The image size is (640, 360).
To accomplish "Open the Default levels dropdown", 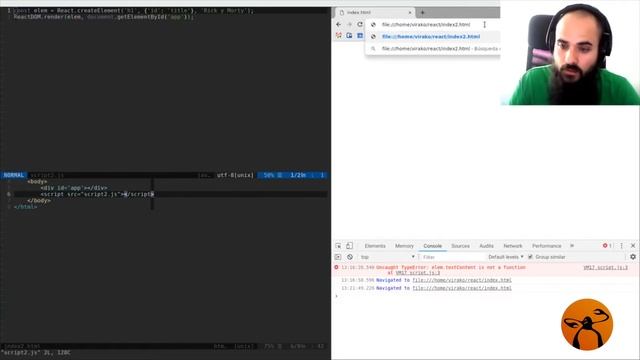I will tap(506, 257).
